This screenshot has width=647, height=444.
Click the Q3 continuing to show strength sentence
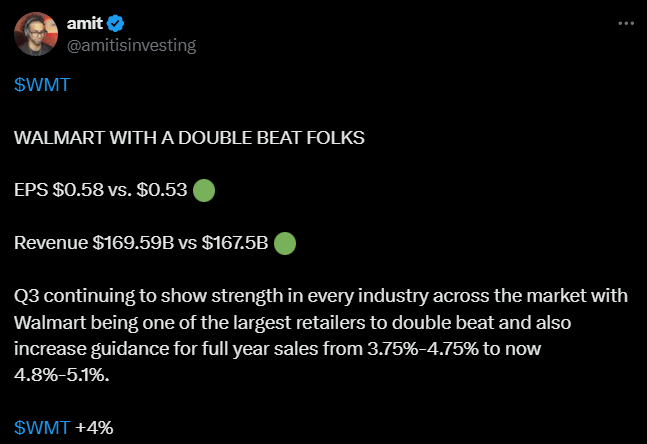pyautogui.click(x=321, y=335)
